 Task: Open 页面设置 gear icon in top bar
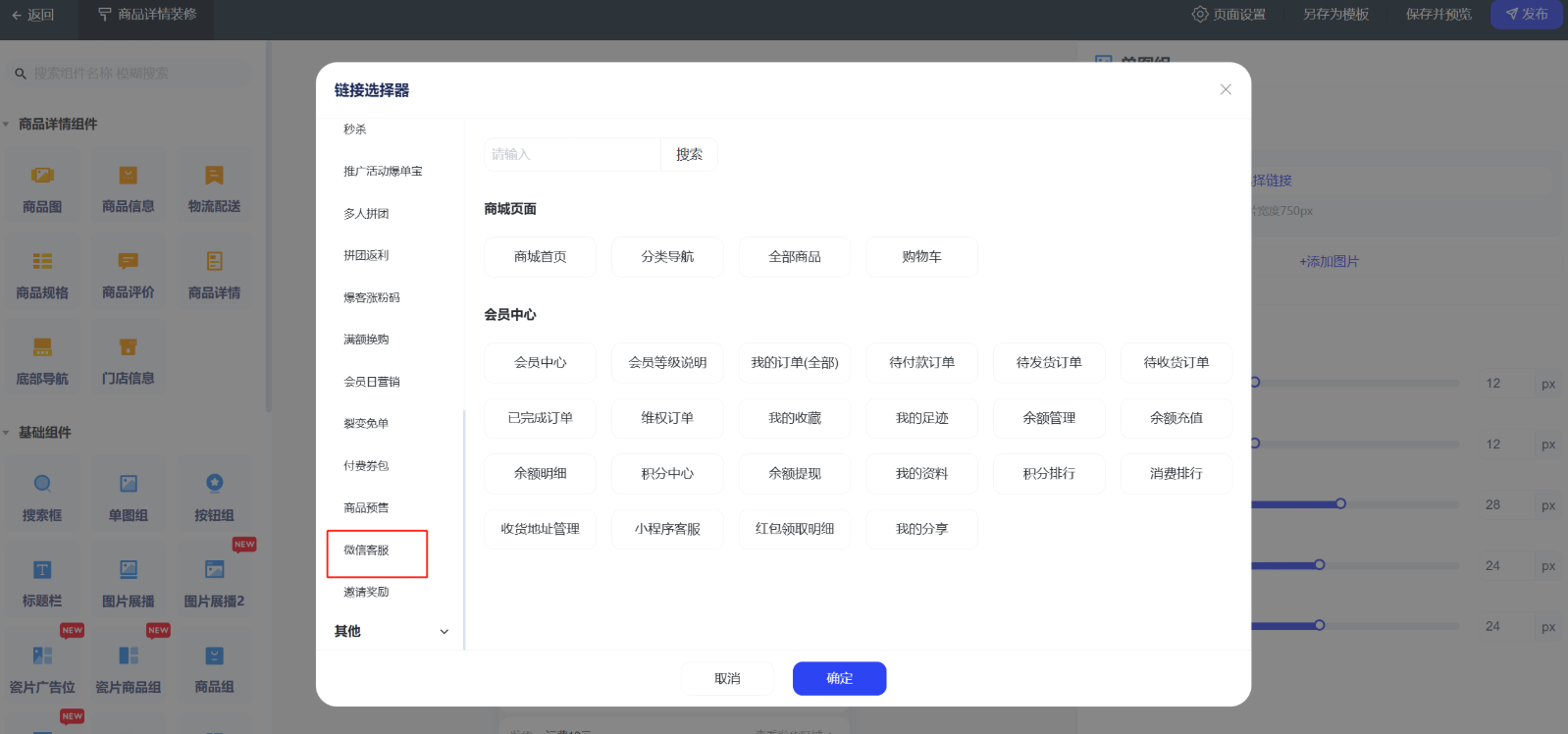click(x=1199, y=15)
